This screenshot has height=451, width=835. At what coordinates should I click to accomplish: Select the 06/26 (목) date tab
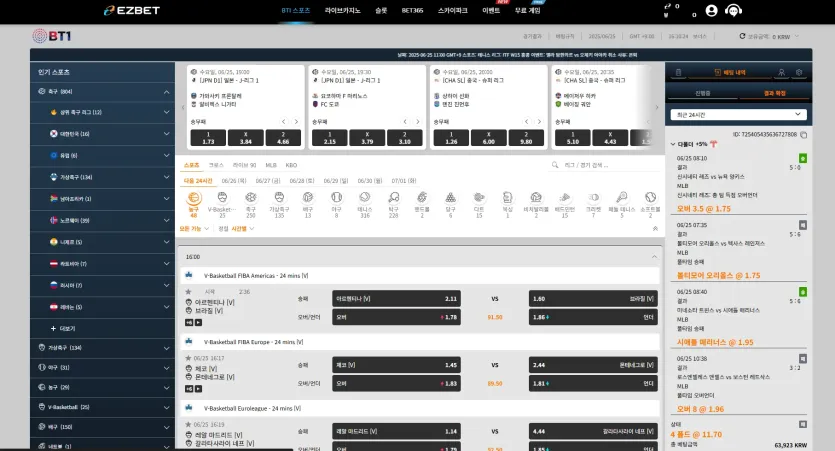[x=234, y=181]
